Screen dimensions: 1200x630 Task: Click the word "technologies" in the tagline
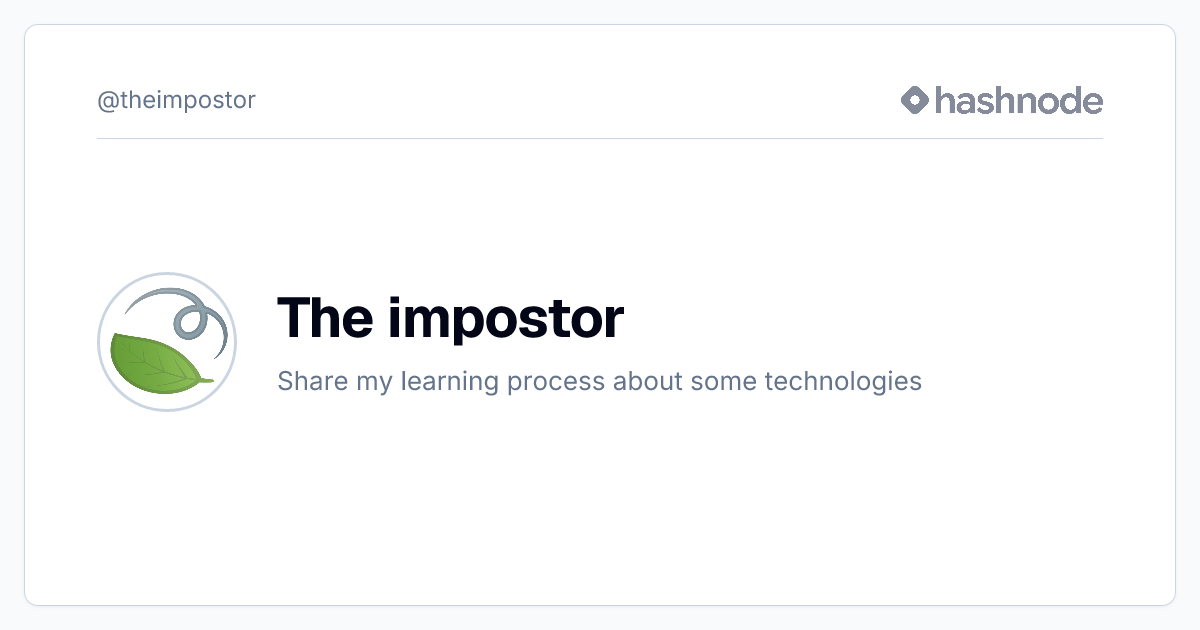click(843, 382)
